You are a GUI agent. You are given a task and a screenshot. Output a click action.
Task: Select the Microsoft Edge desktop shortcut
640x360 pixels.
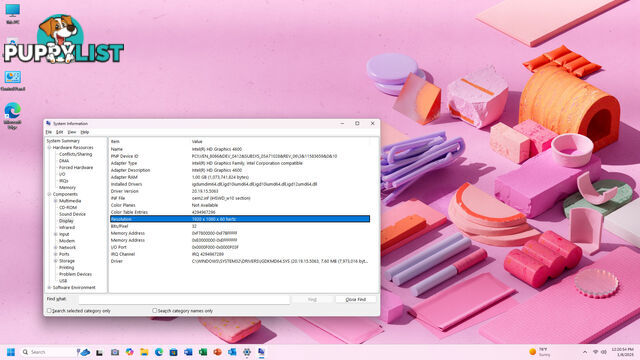tap(13, 116)
